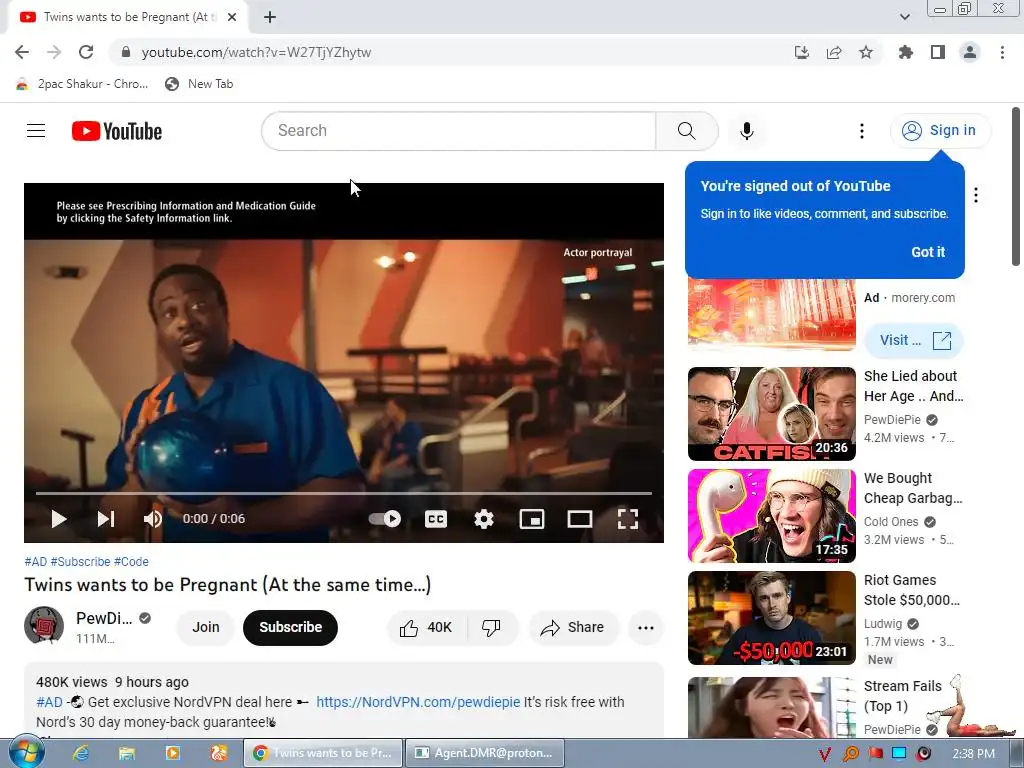The image size is (1024, 768).
Task: Select the Twins wants to be Pregnant tab
Action: 128,18
